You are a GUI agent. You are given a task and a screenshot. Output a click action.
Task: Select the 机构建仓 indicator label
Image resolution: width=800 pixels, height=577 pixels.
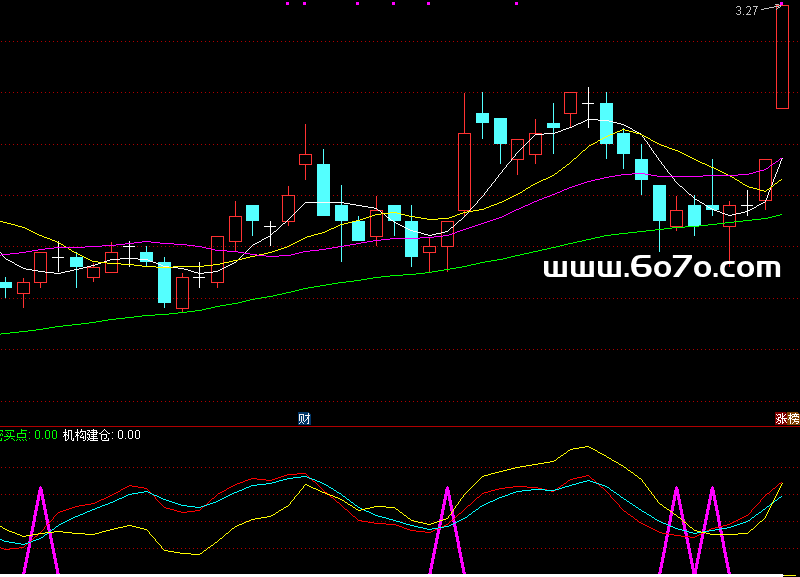87,435
